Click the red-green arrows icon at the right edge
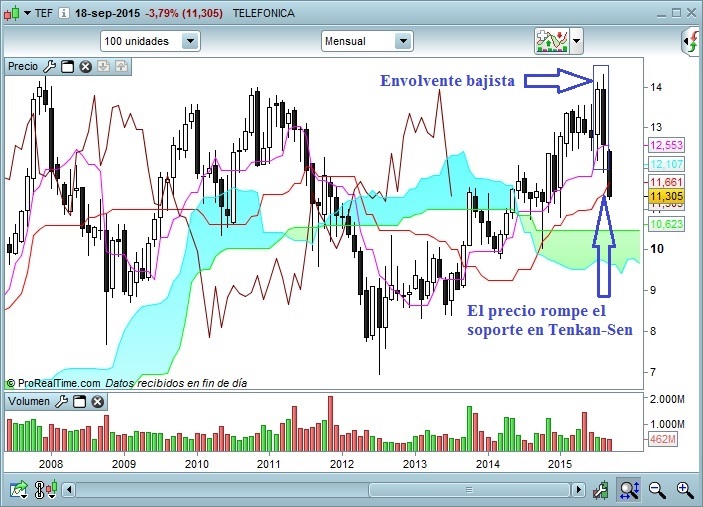The width and height of the screenshot is (703, 507). point(692,42)
